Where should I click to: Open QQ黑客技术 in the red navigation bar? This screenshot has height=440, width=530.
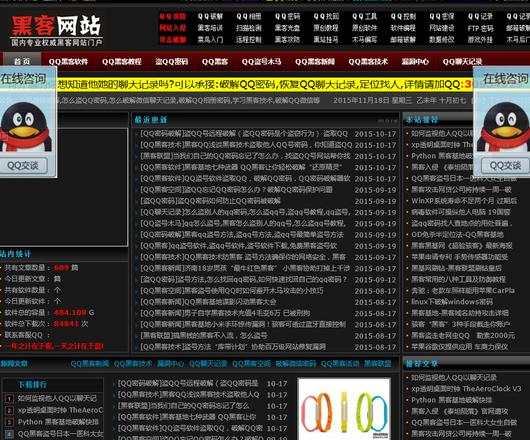368,62
